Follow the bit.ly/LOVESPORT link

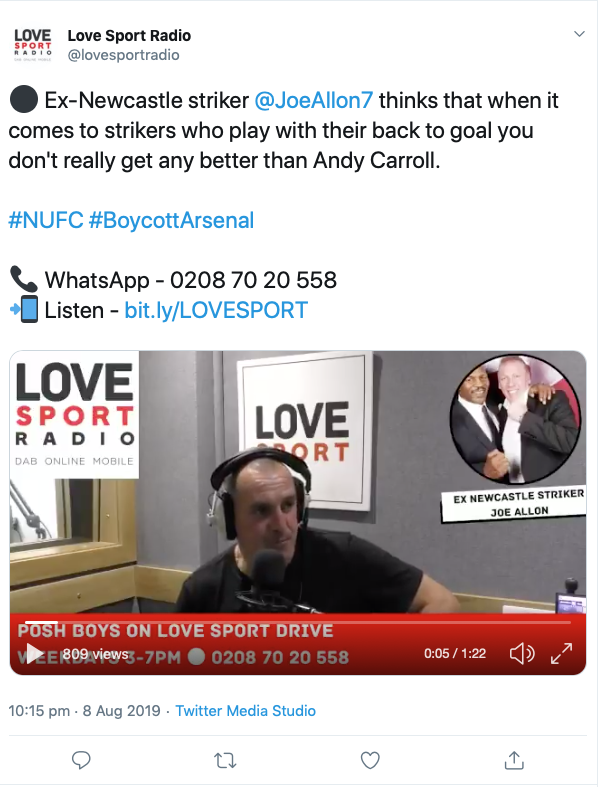216,310
